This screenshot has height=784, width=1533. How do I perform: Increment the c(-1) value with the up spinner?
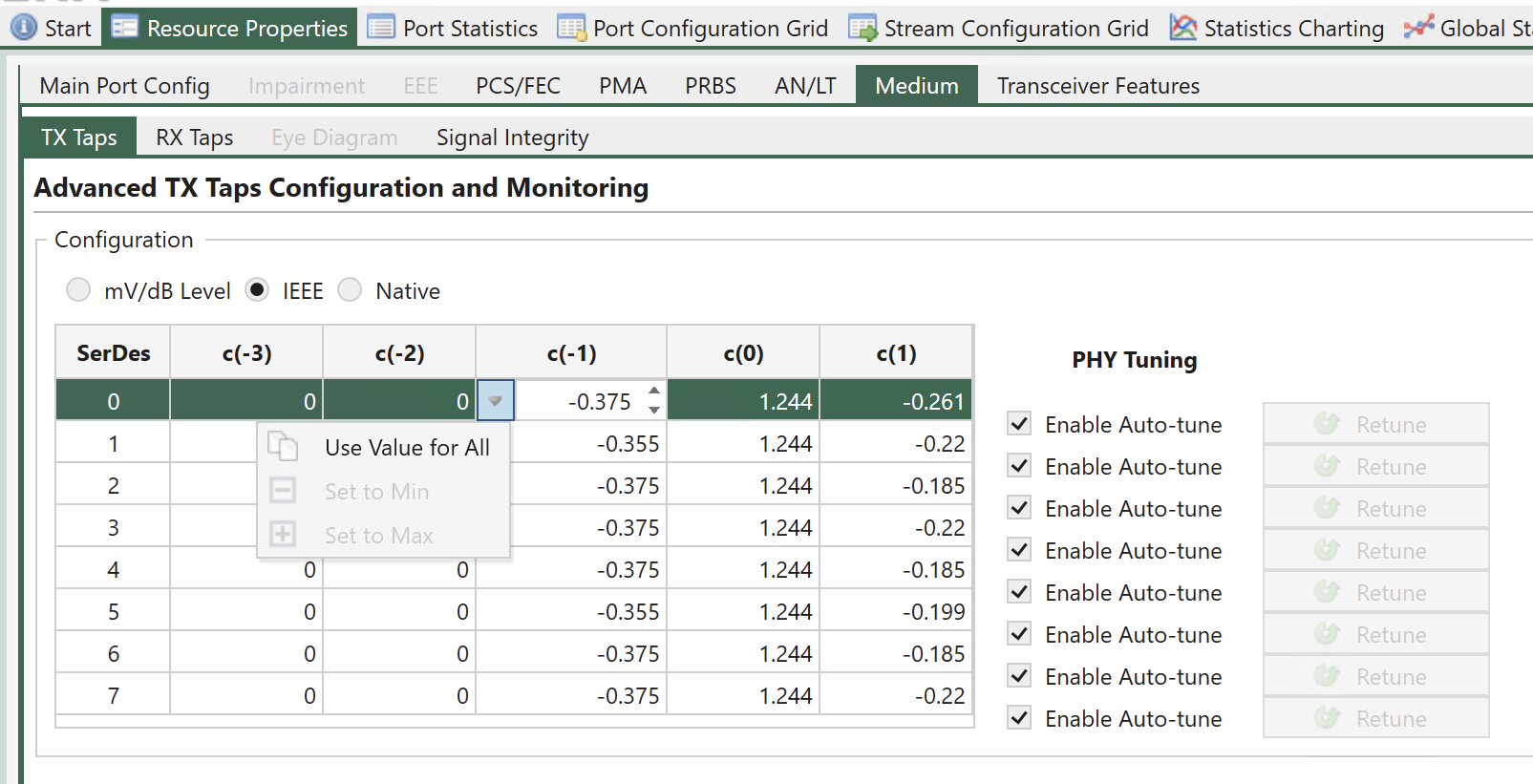[654, 391]
